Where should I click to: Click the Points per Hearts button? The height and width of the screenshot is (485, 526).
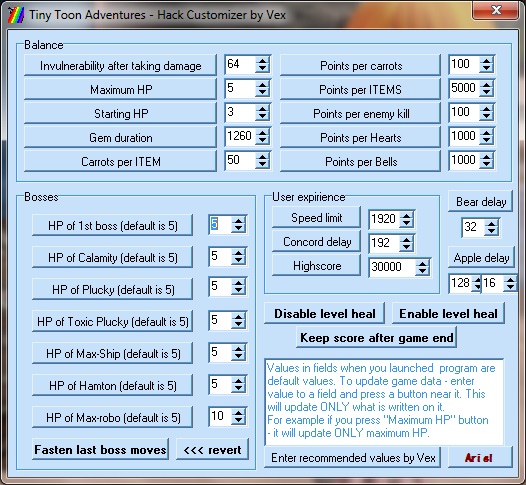coord(361,138)
